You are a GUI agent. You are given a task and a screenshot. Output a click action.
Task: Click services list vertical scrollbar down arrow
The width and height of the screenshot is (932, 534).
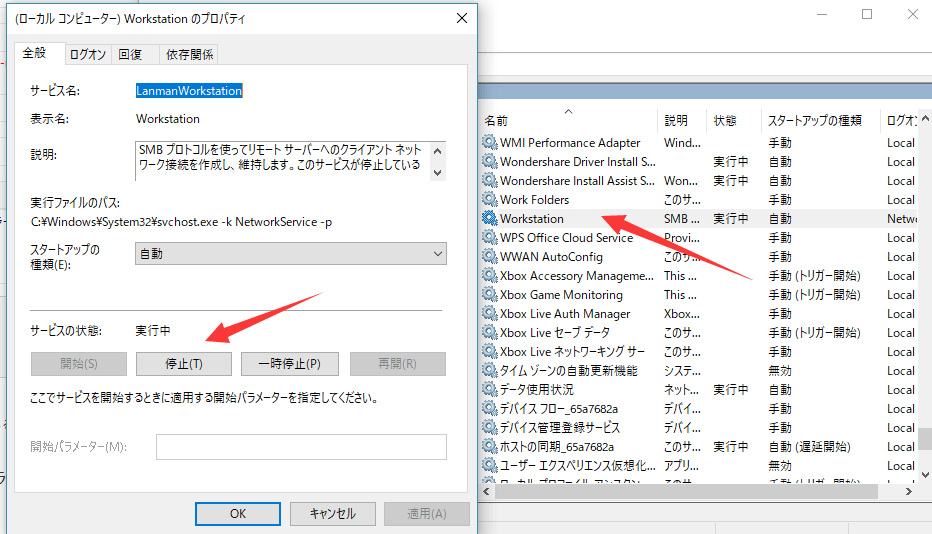point(925,475)
